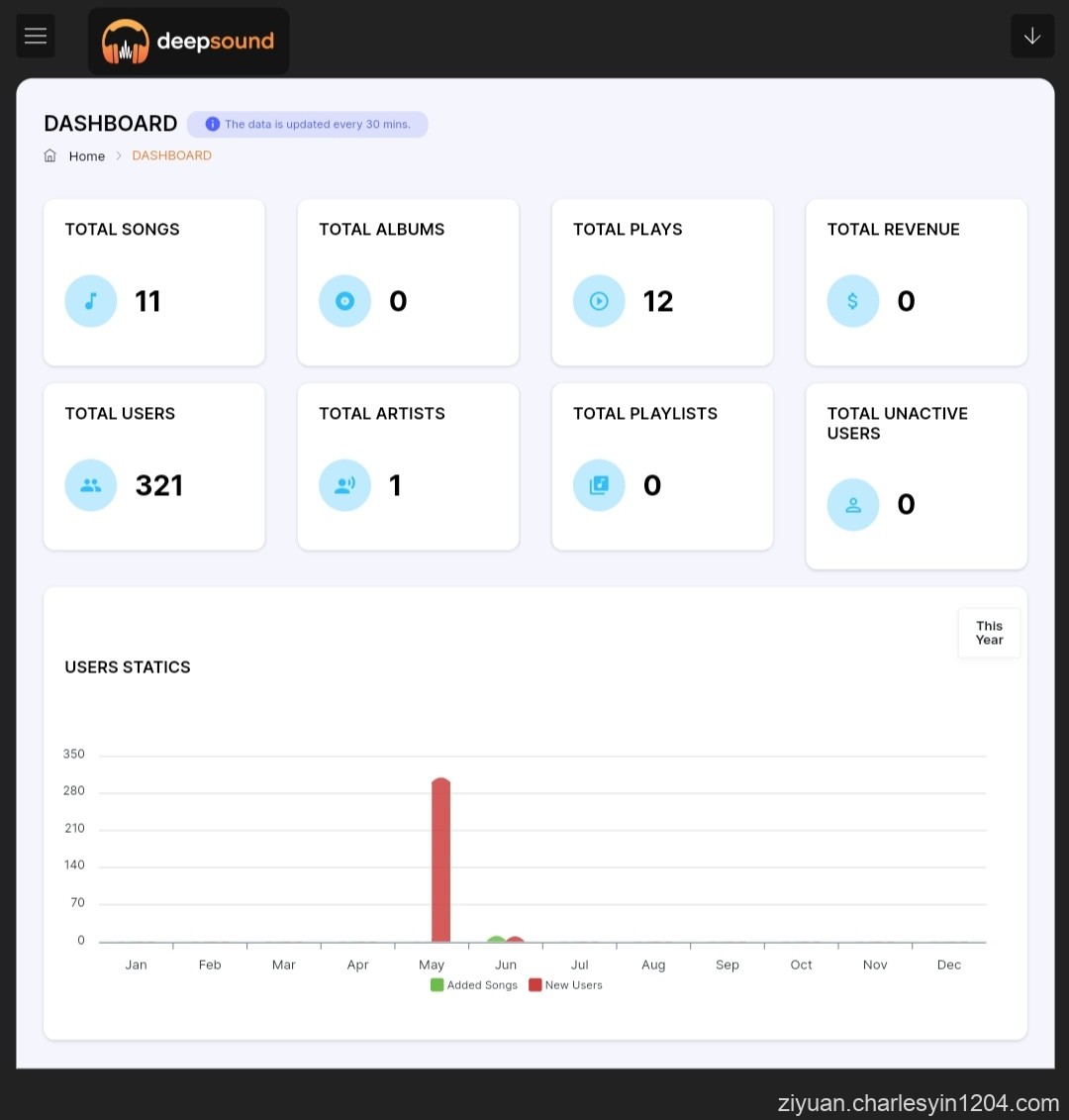Click the info icon in update notice

[212, 124]
